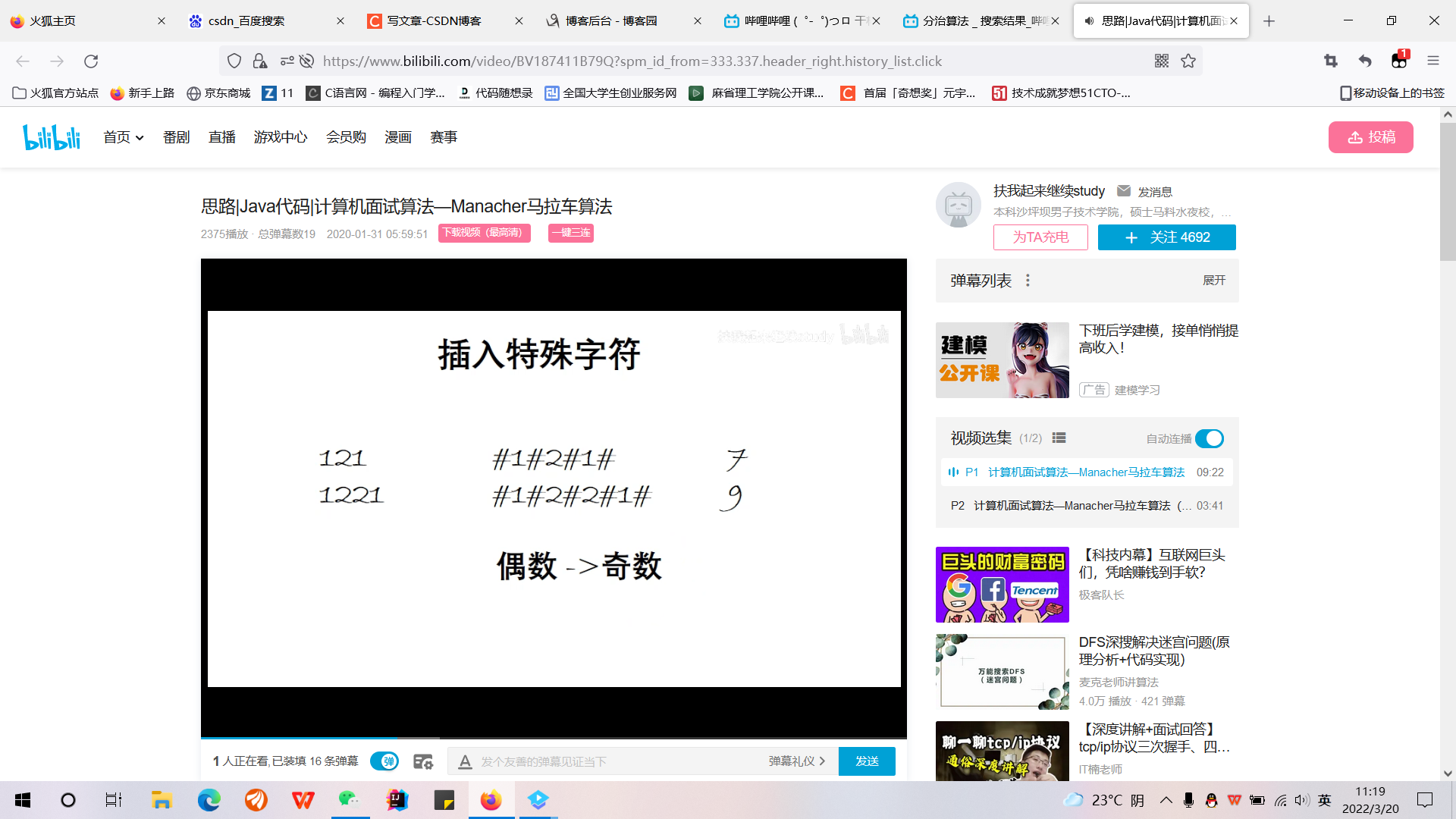Click the danmaku list three-dot menu icon

(1028, 281)
